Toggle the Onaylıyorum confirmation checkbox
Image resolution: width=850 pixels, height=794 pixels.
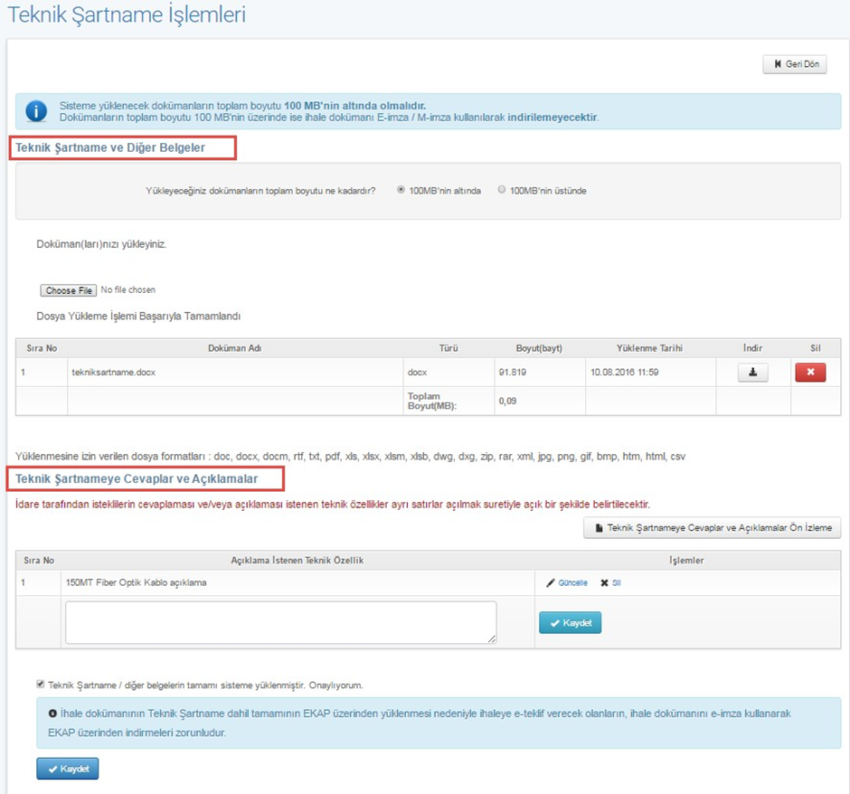[x=40, y=685]
